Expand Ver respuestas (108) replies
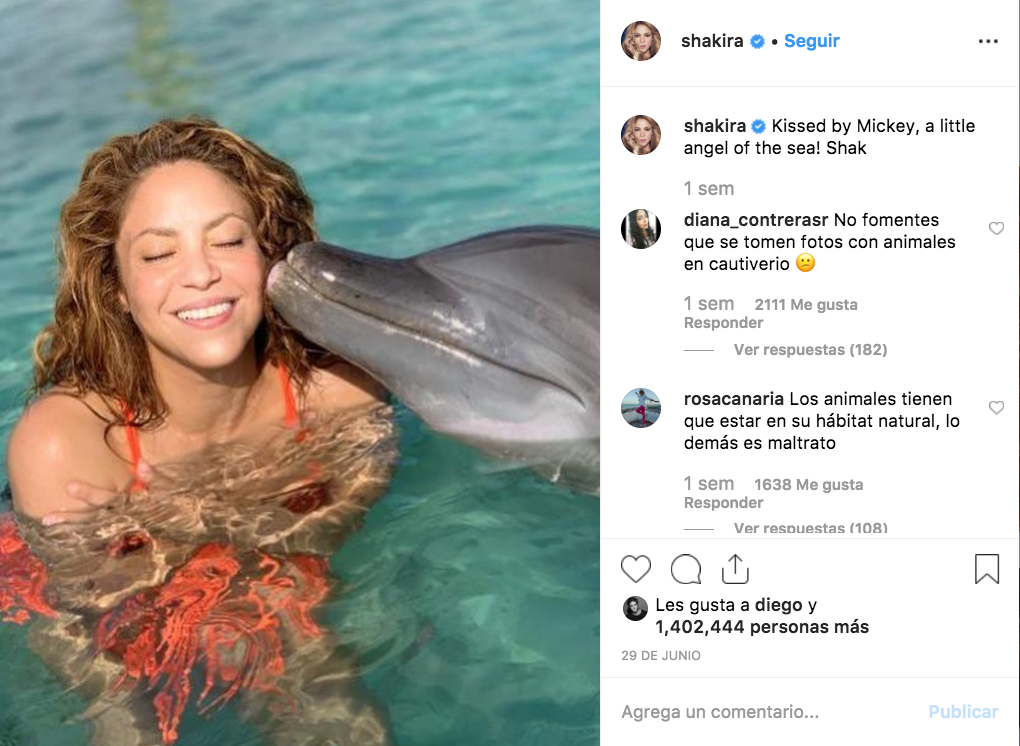Viewport: 1020px width, 746px height. [810, 528]
